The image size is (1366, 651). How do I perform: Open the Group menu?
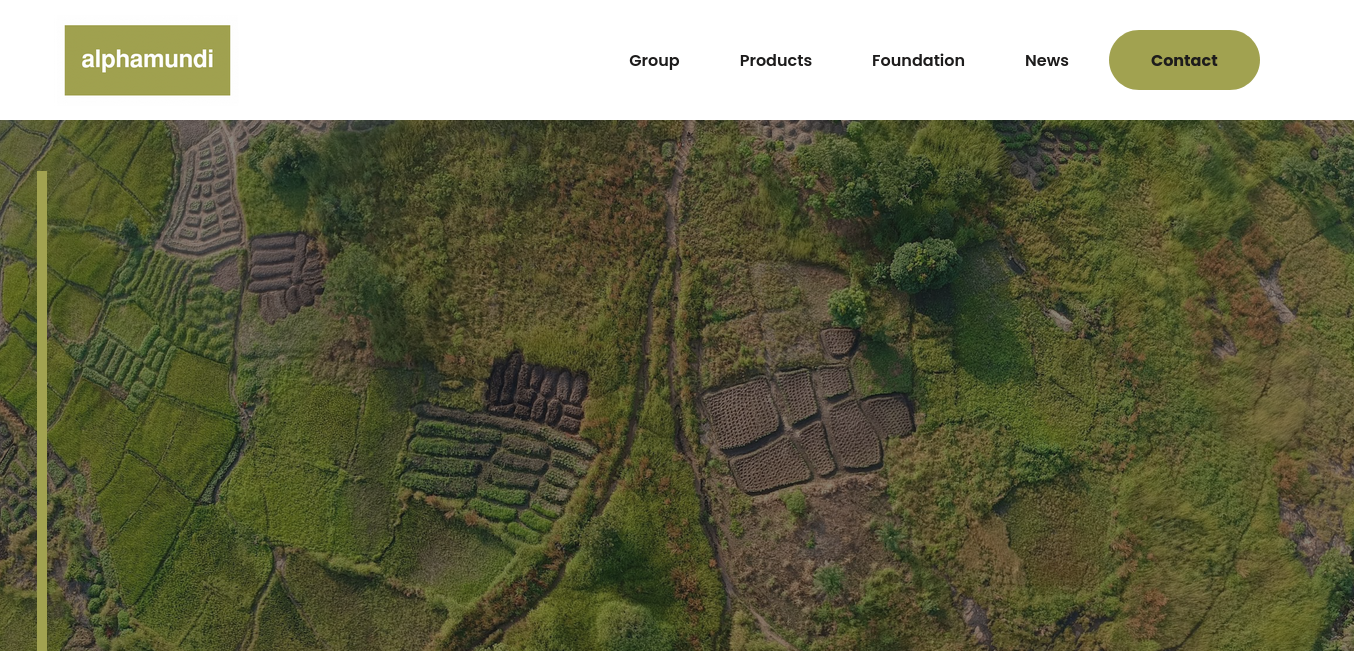[654, 60]
